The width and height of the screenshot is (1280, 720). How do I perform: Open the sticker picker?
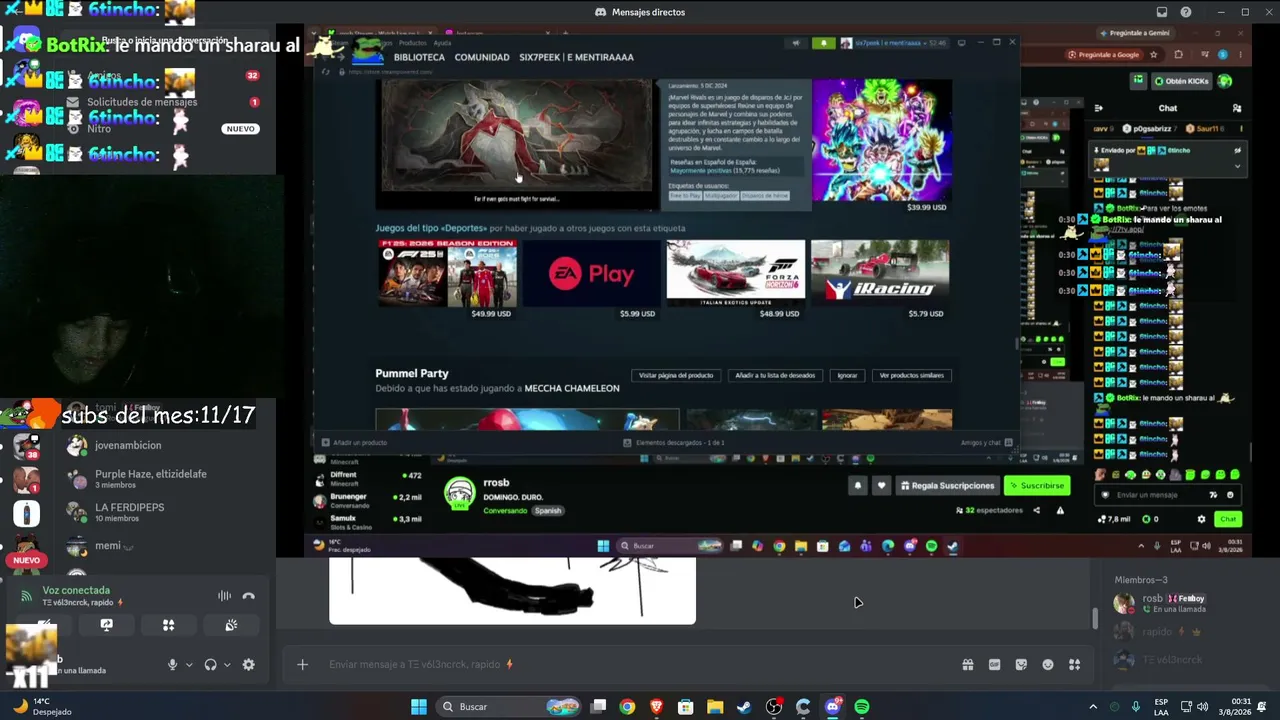pos(1021,664)
